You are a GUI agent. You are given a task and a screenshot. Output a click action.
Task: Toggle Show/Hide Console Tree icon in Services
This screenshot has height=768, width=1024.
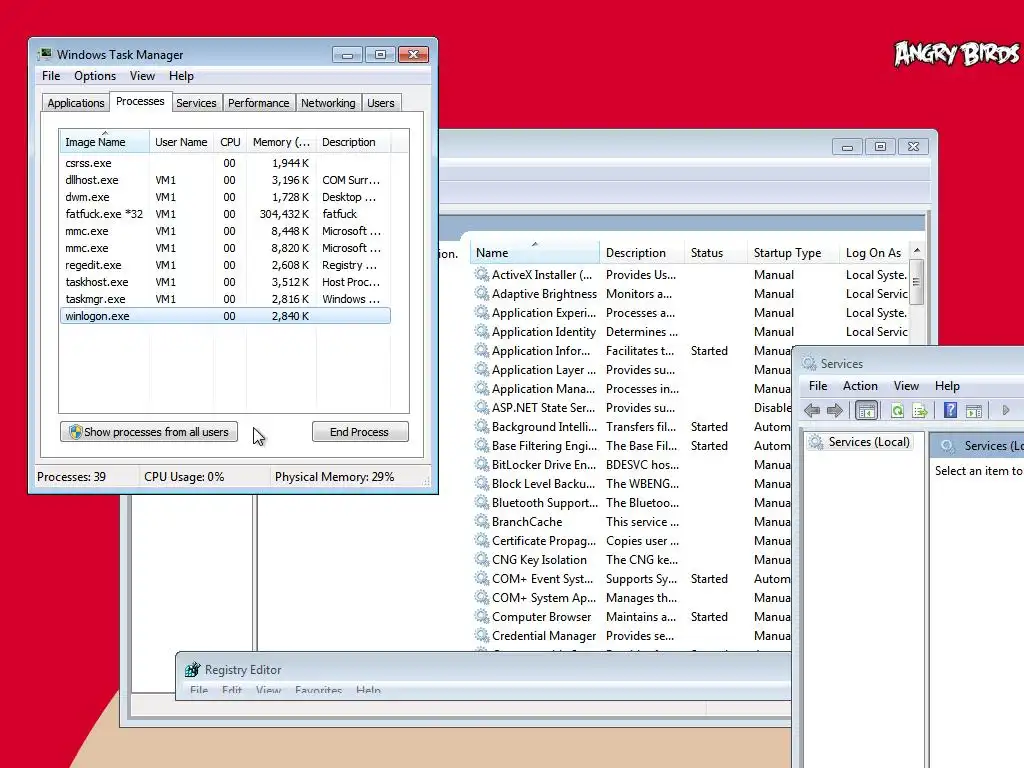point(867,410)
